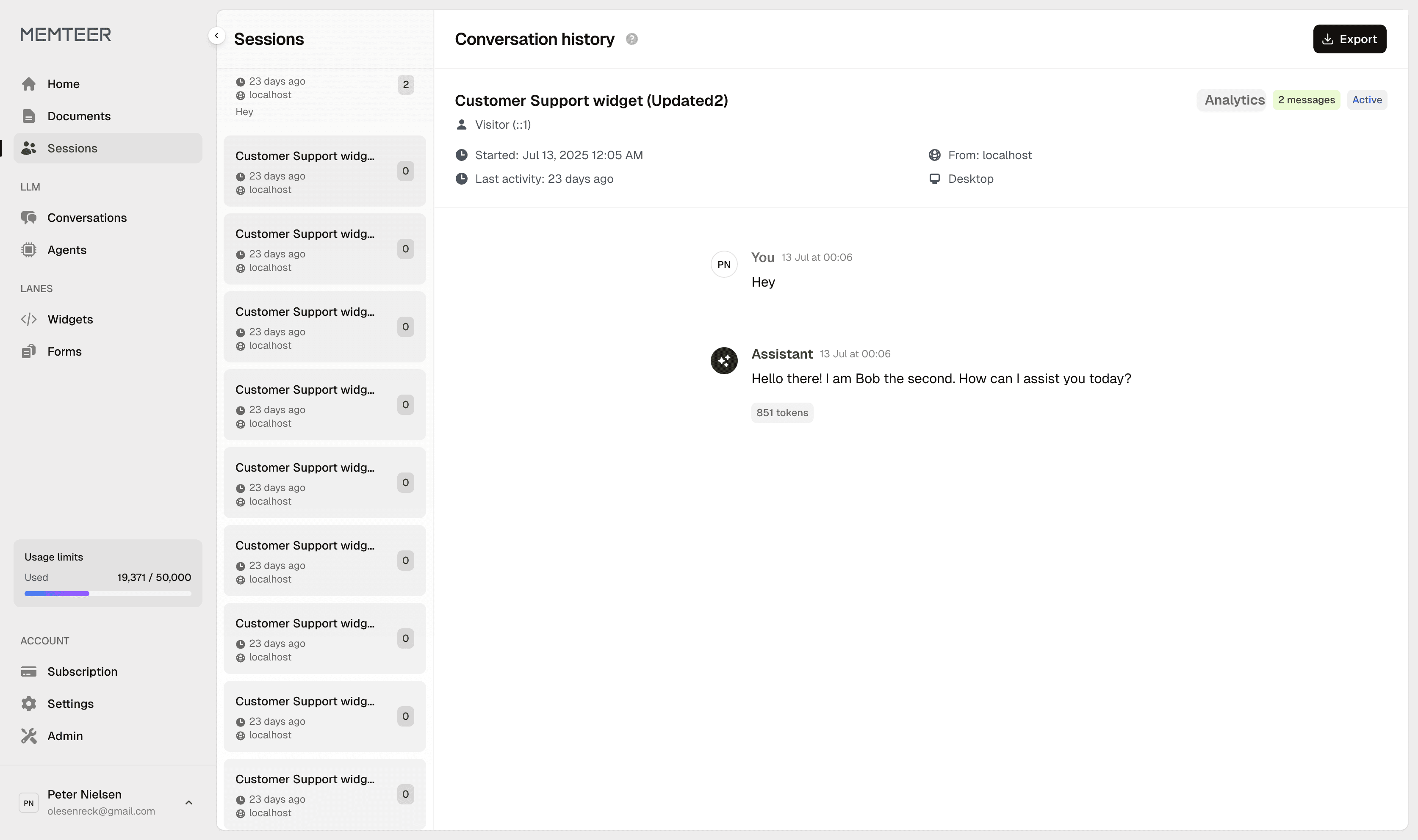The width and height of the screenshot is (1418, 840).
Task: Click the Documents file icon
Action: [29, 116]
